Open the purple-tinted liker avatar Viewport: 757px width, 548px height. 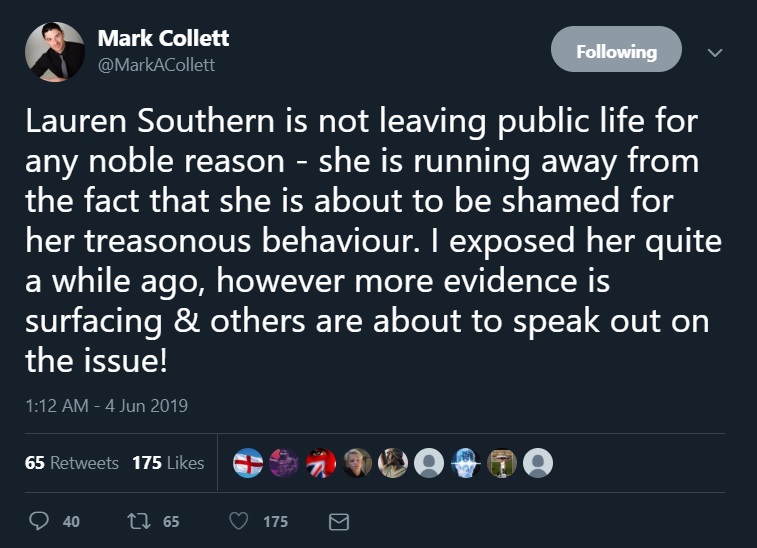284,462
